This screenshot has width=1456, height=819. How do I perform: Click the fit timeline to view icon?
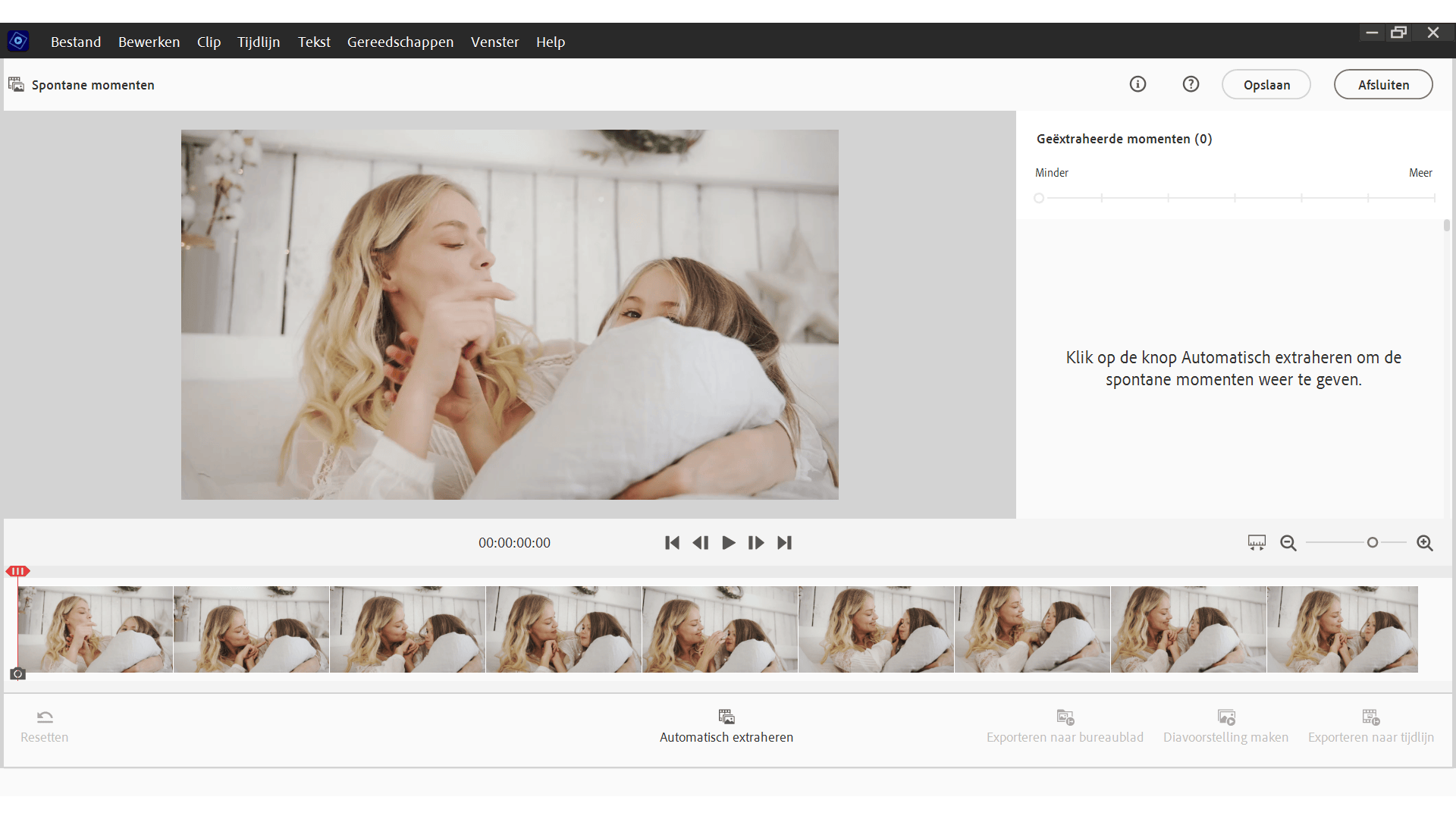(x=1257, y=543)
